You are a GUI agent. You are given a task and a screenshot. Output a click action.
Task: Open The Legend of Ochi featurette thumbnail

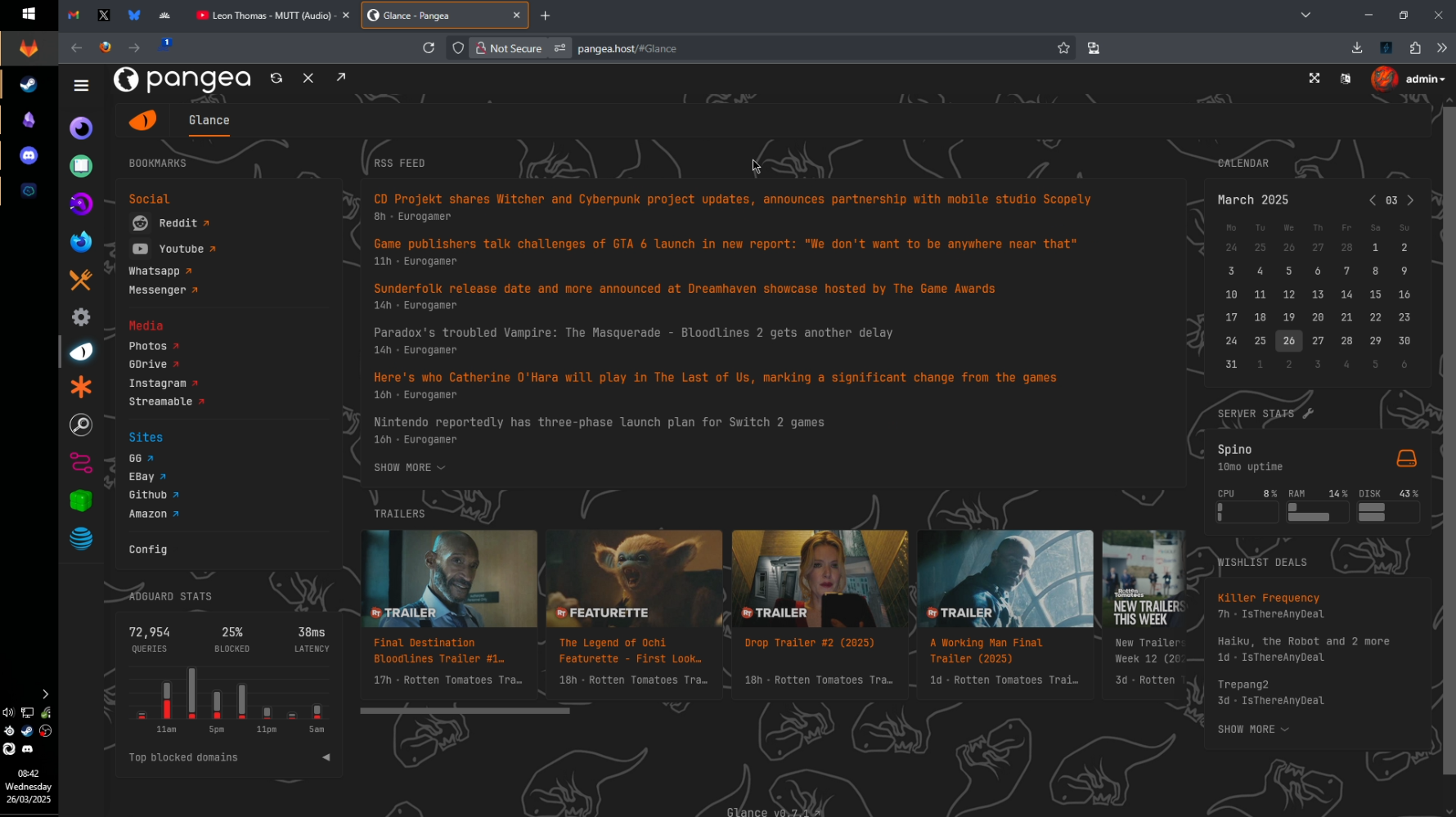coord(634,578)
